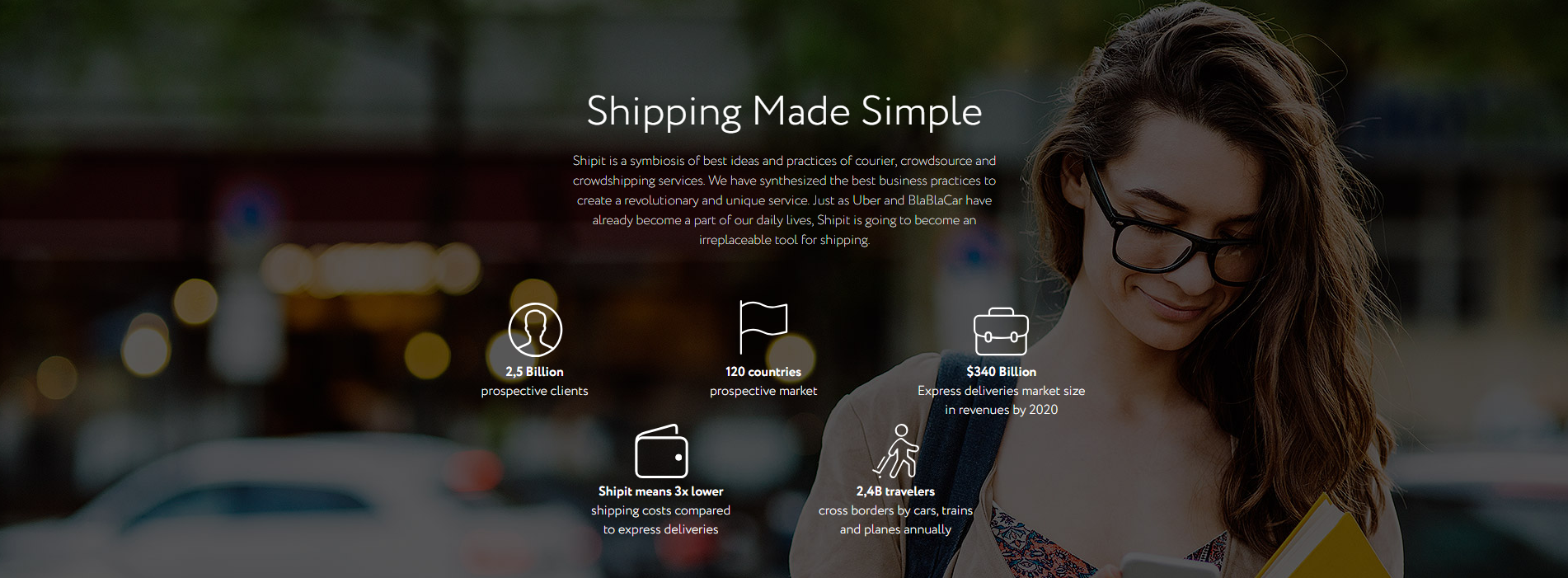Viewport: 1568px width, 578px height.
Task: Select the 120 countries statistic label
Action: click(763, 372)
